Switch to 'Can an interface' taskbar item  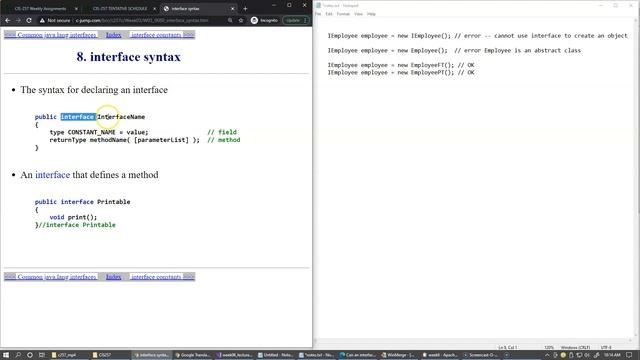(x=358, y=355)
